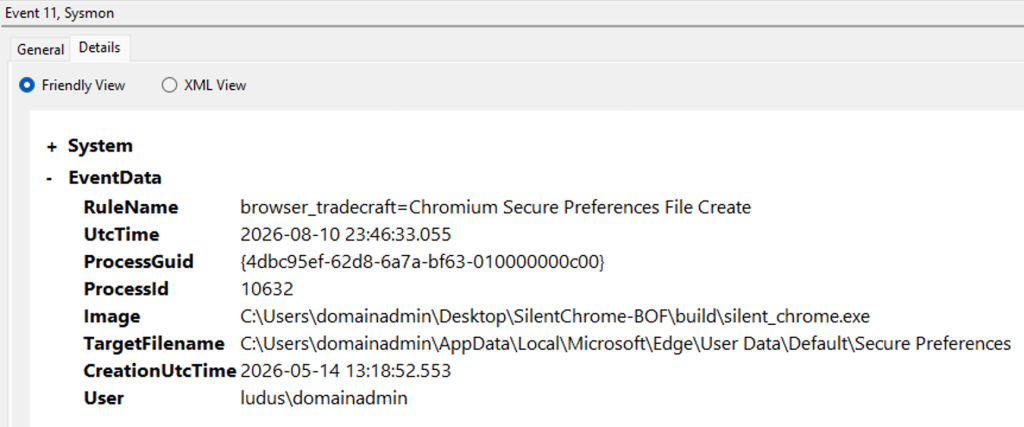The width and height of the screenshot is (1024, 427).
Task: Click the Image field label
Action: tap(112, 317)
